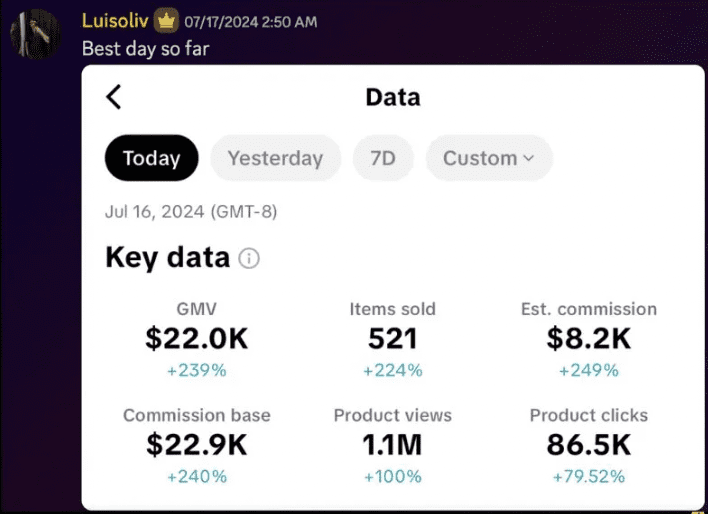Viewport: 708px width, 514px height.
Task: Click the Product clicks 86.5K metric
Action: point(589,445)
